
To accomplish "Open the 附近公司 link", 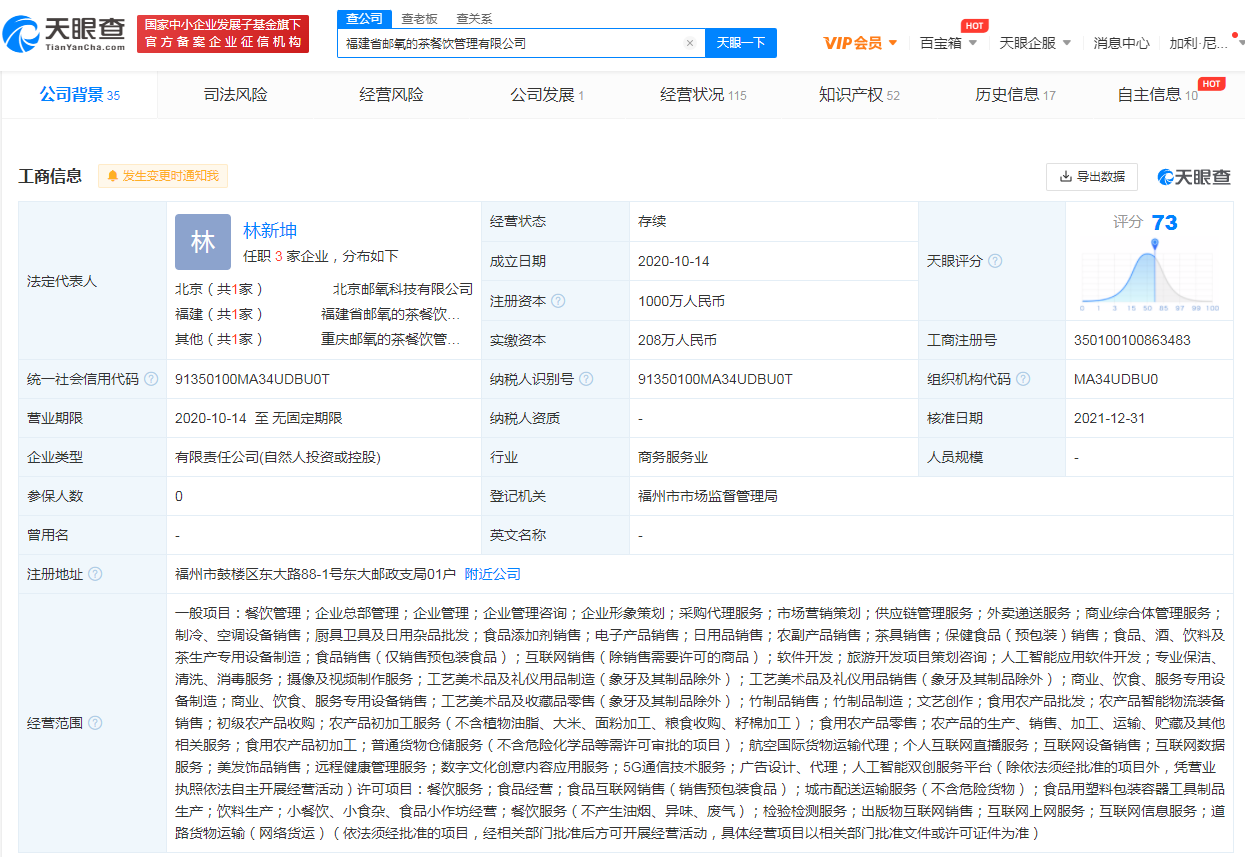I will 492,574.
